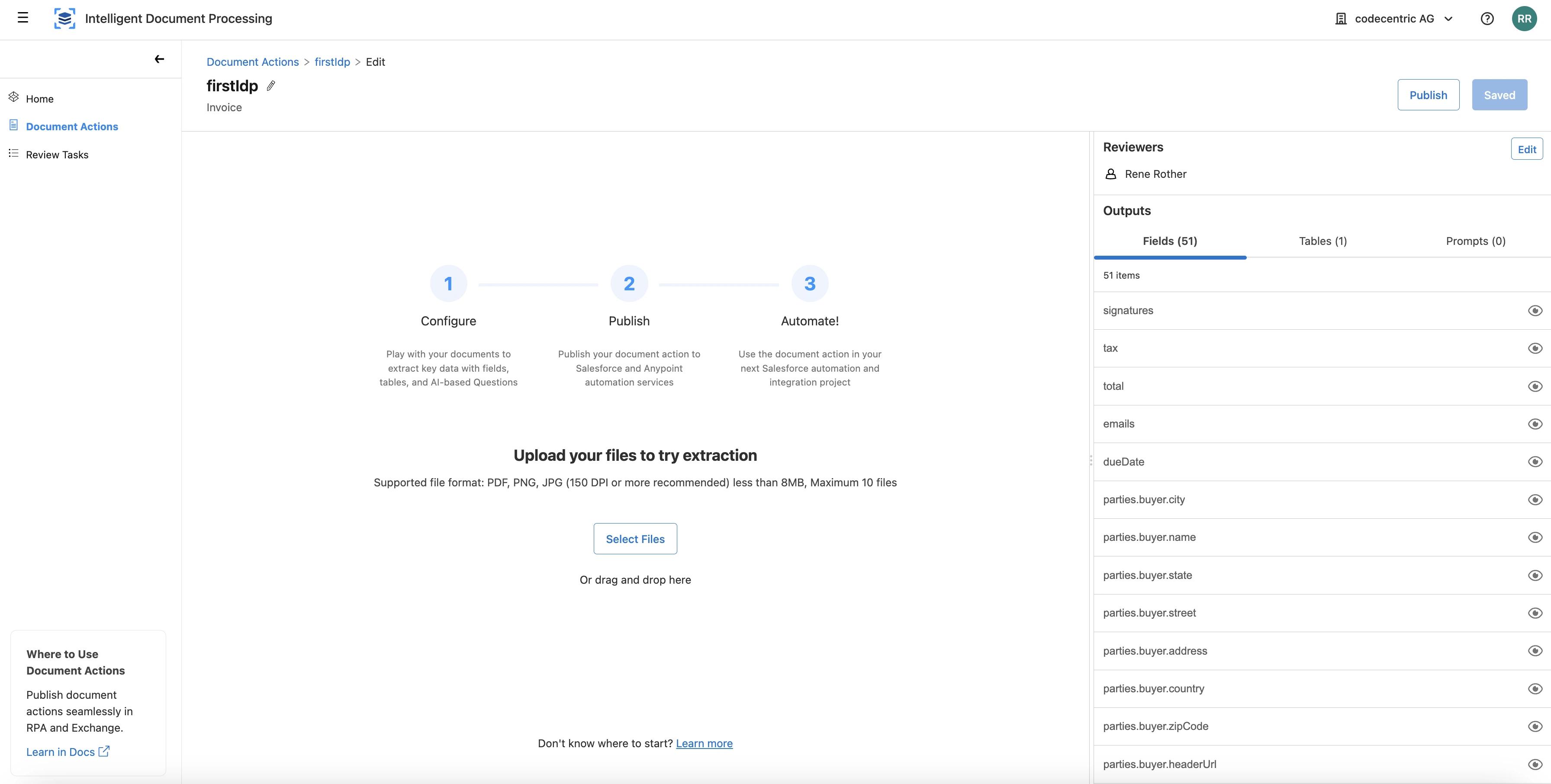The height and width of the screenshot is (784, 1551).
Task: Collapse sidebar with the back arrow
Action: tap(159, 59)
